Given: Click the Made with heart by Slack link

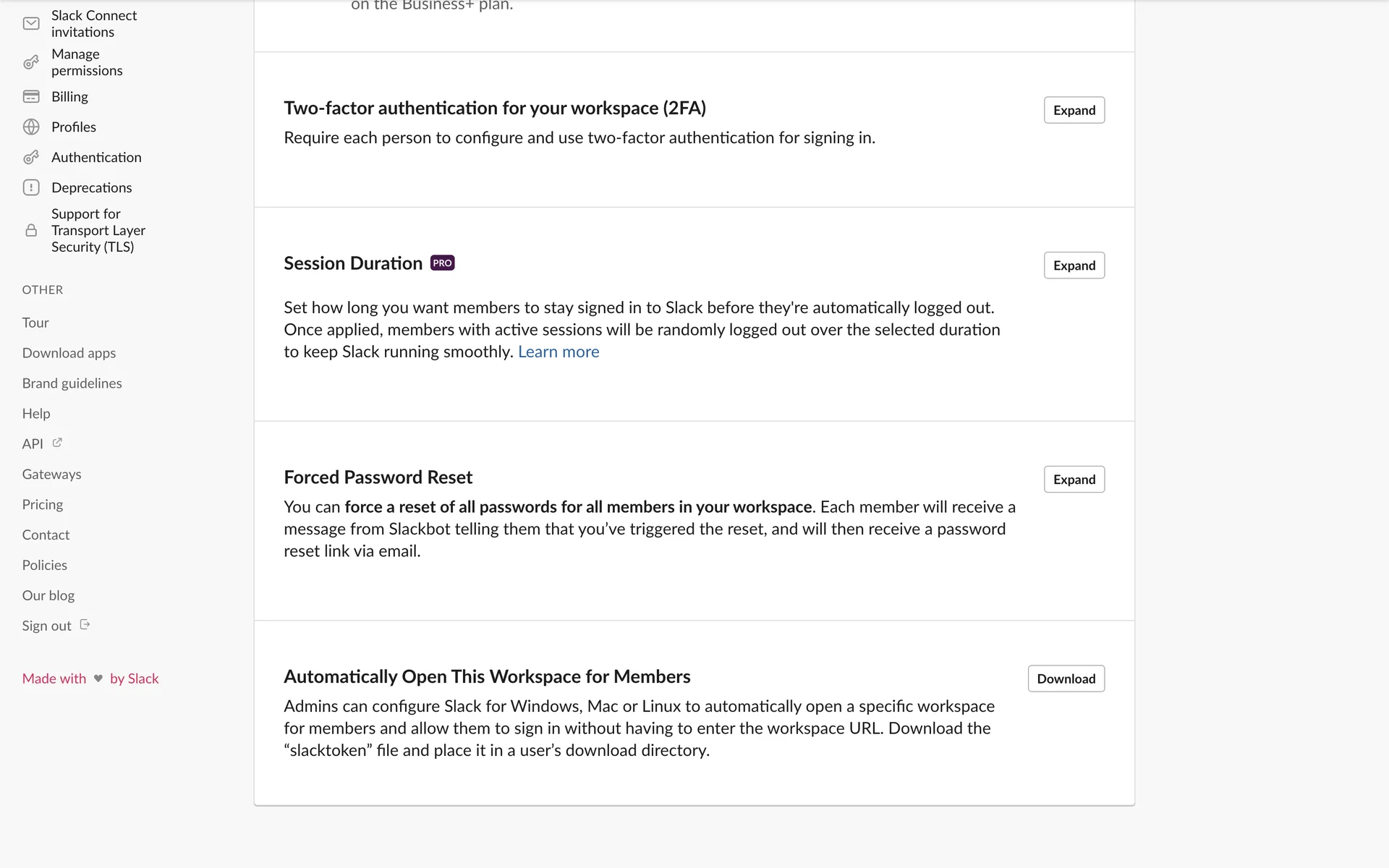Looking at the screenshot, I should (90, 678).
